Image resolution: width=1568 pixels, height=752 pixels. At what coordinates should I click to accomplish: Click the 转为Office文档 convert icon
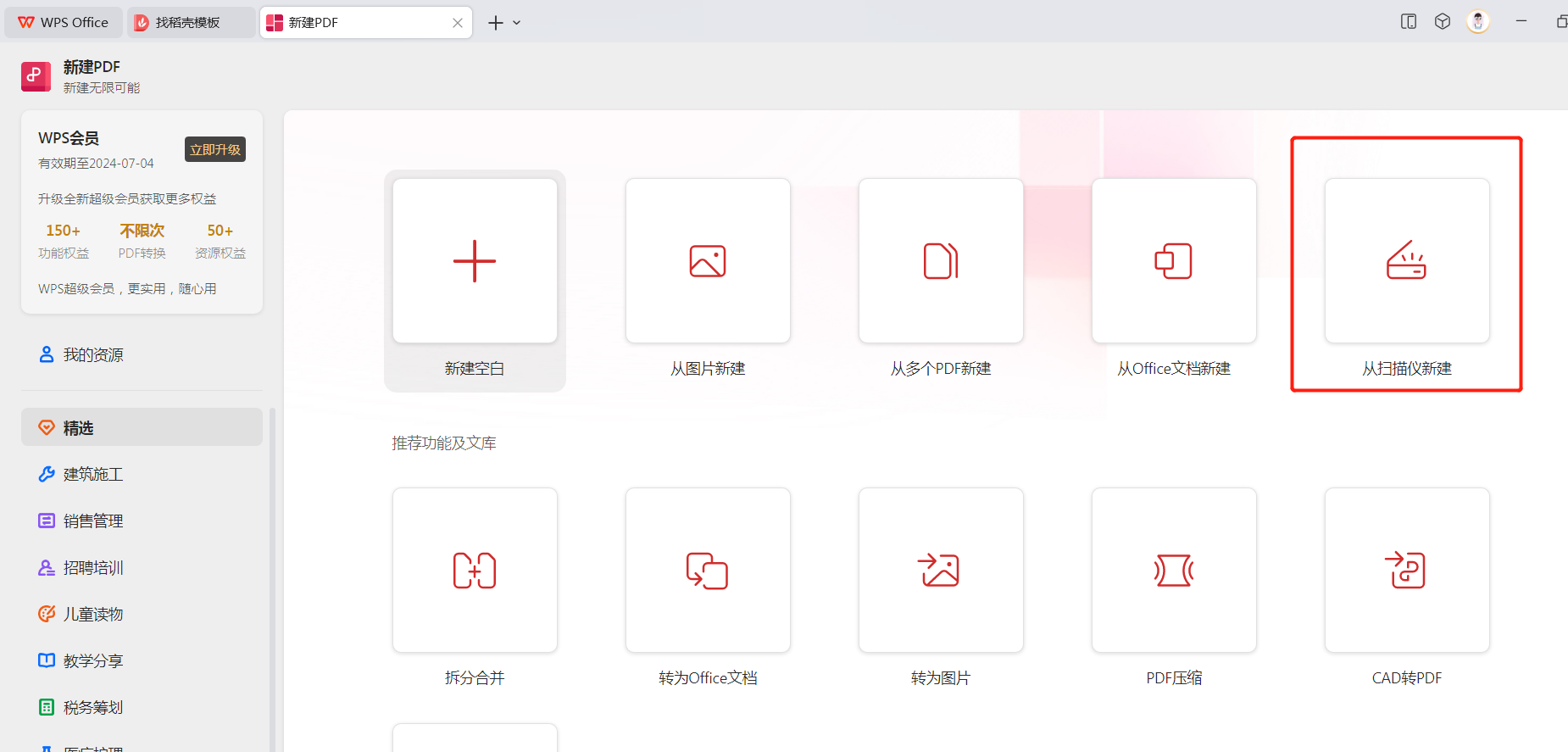pyautogui.click(x=708, y=571)
